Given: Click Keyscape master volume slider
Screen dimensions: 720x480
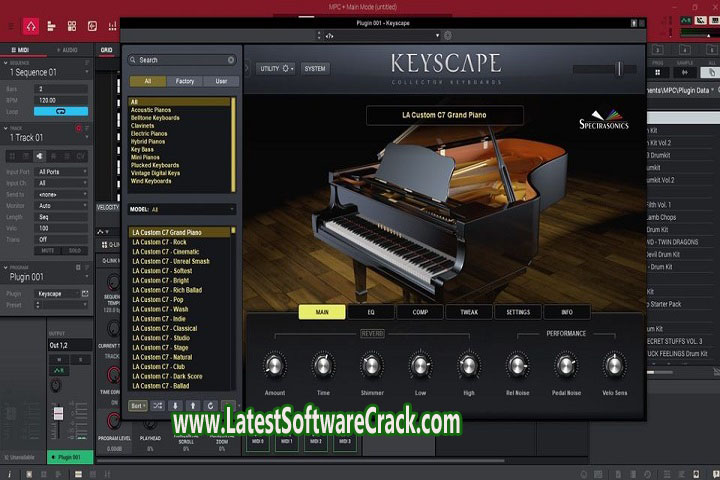Looking at the screenshot, I should [x=619, y=69].
